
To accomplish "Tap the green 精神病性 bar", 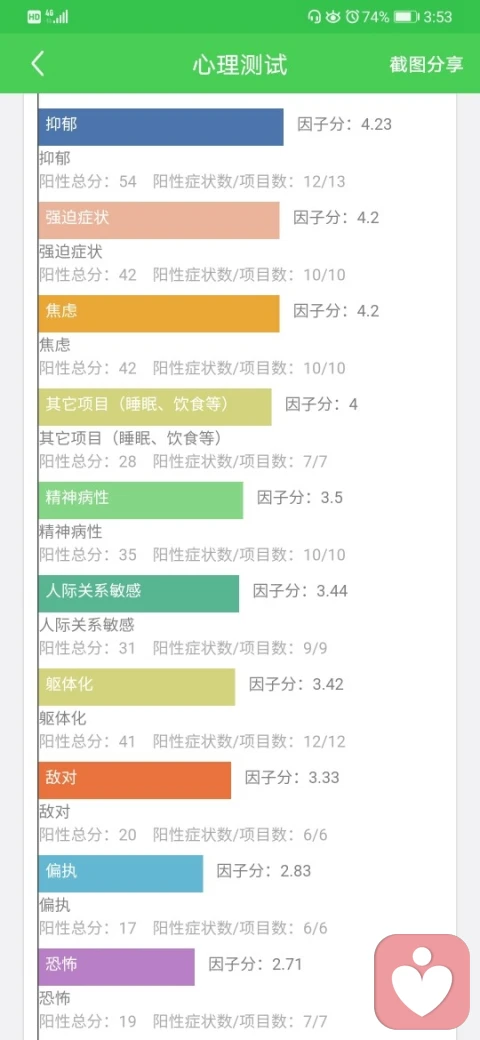I will [141, 501].
